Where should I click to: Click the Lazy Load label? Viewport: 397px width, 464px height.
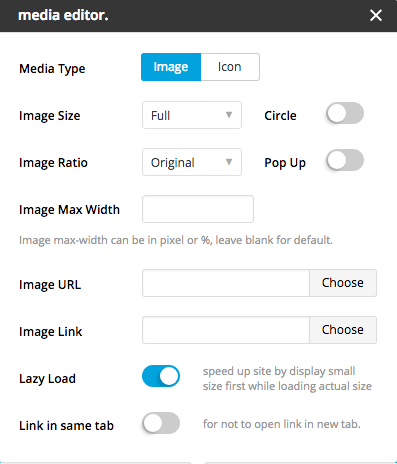47,379
